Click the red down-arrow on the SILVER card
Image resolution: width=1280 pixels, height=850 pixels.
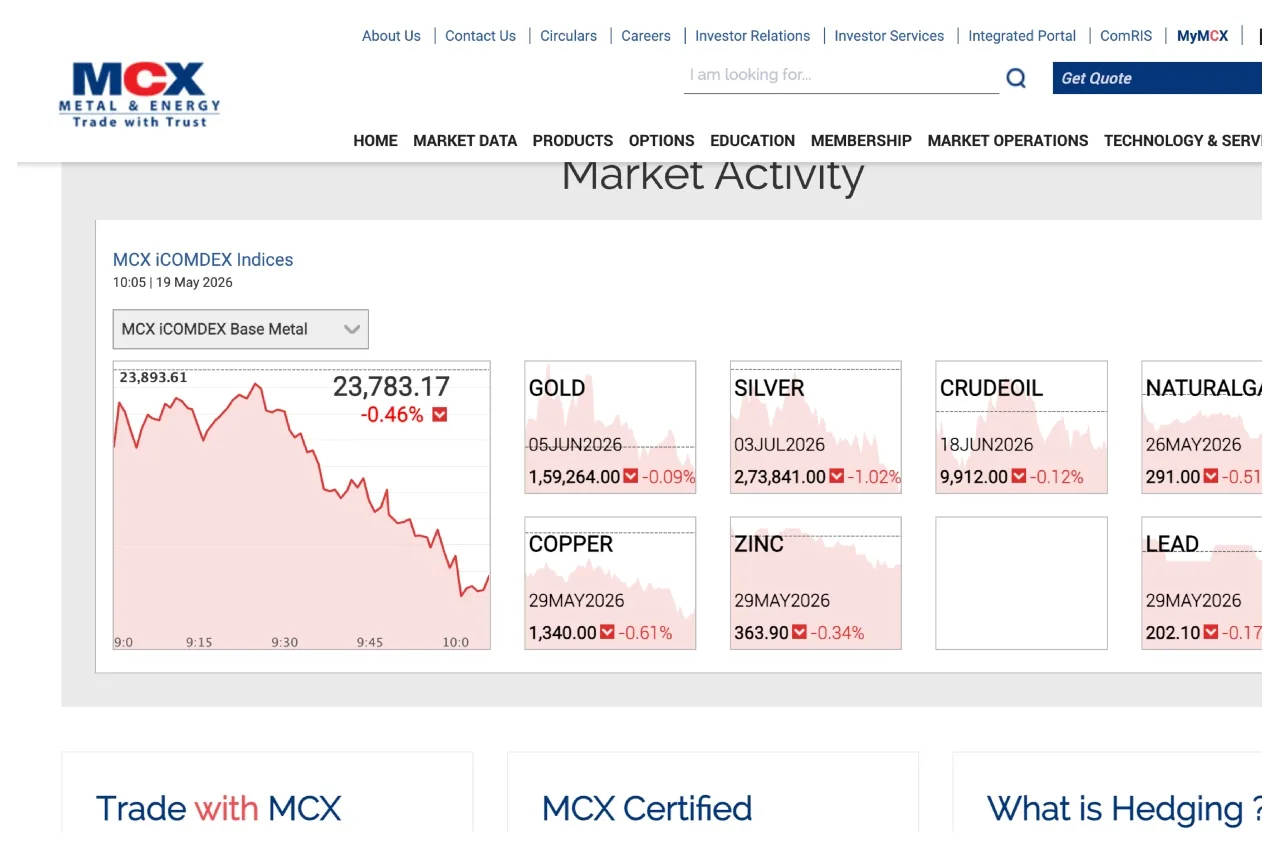point(837,477)
